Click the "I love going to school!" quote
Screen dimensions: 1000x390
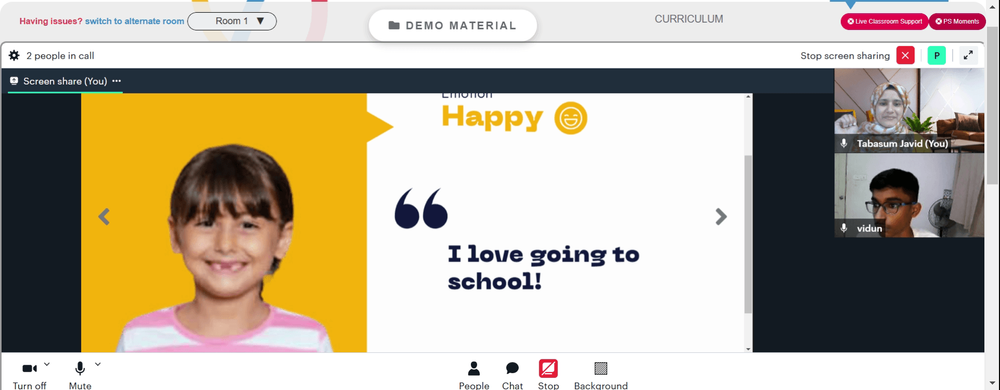pyautogui.click(x=543, y=268)
